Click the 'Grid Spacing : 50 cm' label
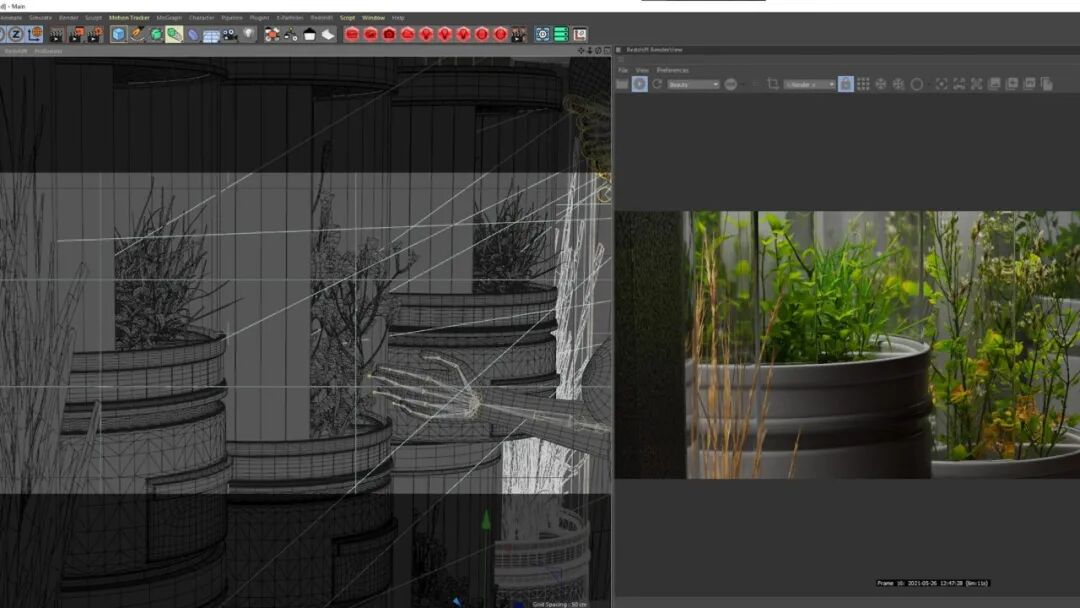Viewport: 1080px width, 608px height. (559, 605)
